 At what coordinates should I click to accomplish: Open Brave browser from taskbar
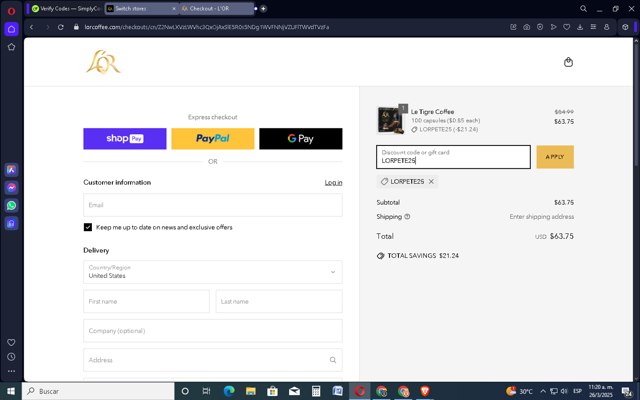click(x=425, y=391)
